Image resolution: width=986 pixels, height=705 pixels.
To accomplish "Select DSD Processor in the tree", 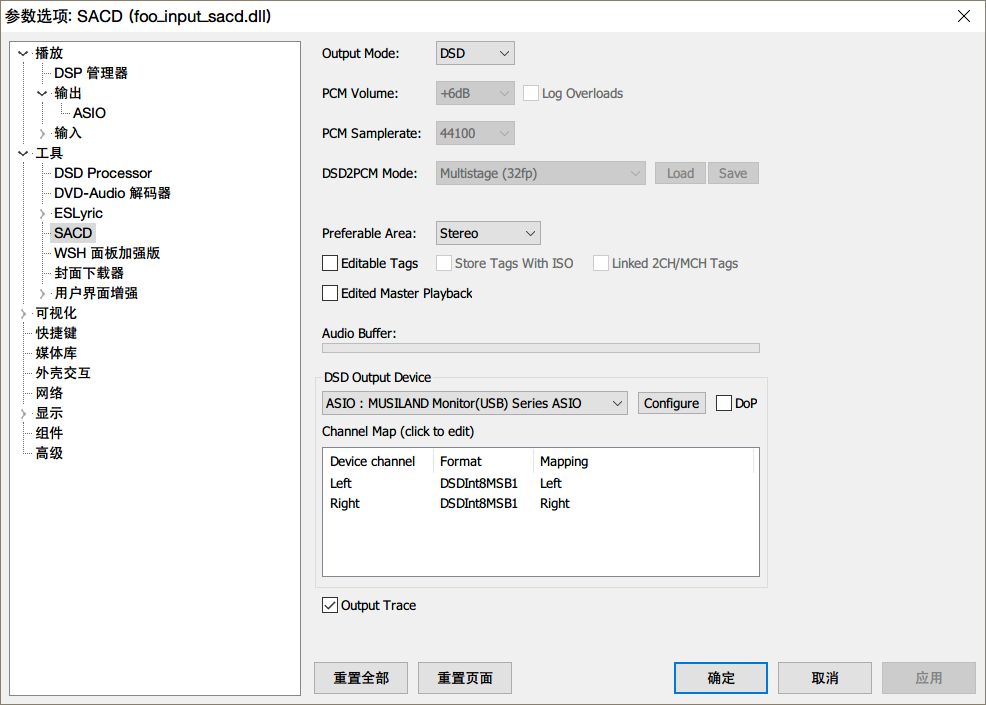I will click(103, 173).
